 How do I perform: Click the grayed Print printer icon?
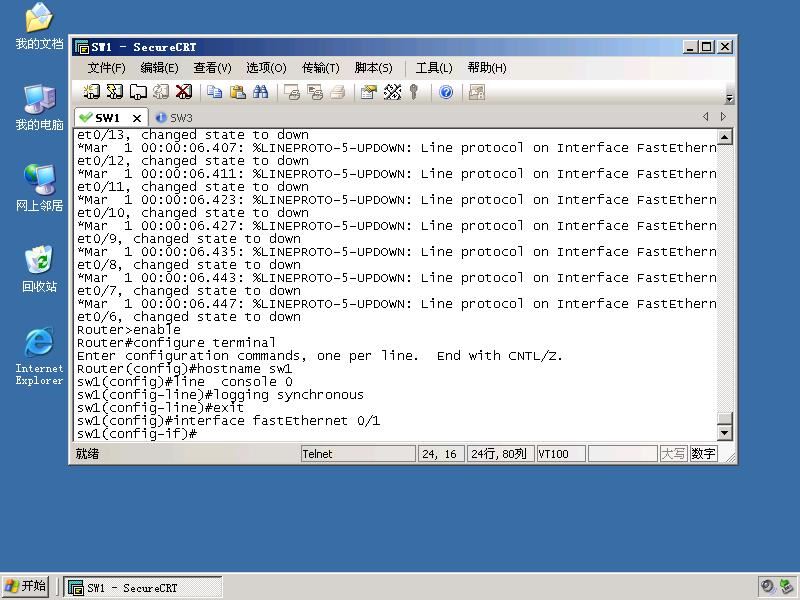click(x=338, y=92)
